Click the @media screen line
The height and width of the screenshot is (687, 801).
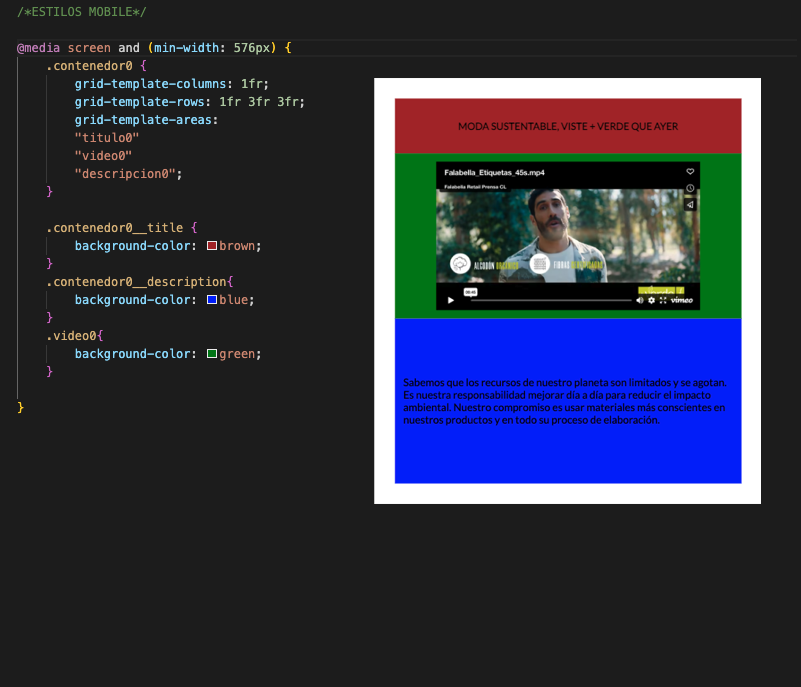pyautogui.click(x=154, y=48)
